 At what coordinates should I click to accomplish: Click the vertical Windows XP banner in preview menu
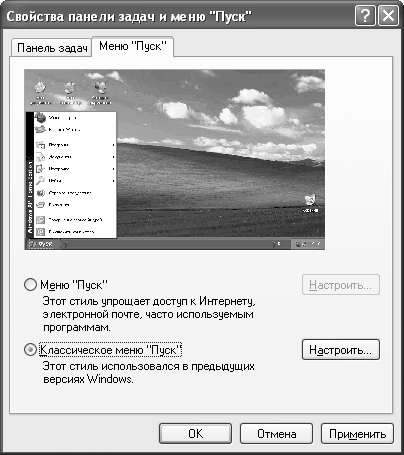pos(30,175)
